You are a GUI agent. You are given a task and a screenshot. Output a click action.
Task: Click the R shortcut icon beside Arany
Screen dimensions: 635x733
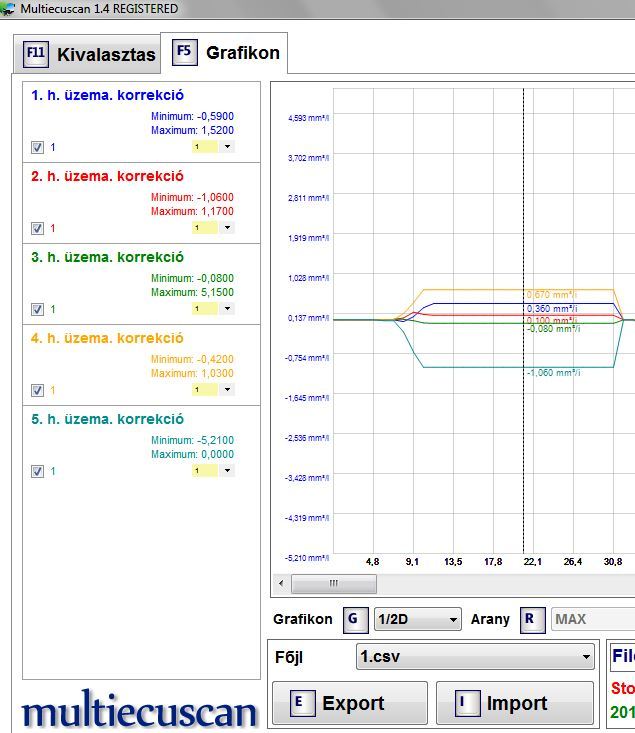533,620
